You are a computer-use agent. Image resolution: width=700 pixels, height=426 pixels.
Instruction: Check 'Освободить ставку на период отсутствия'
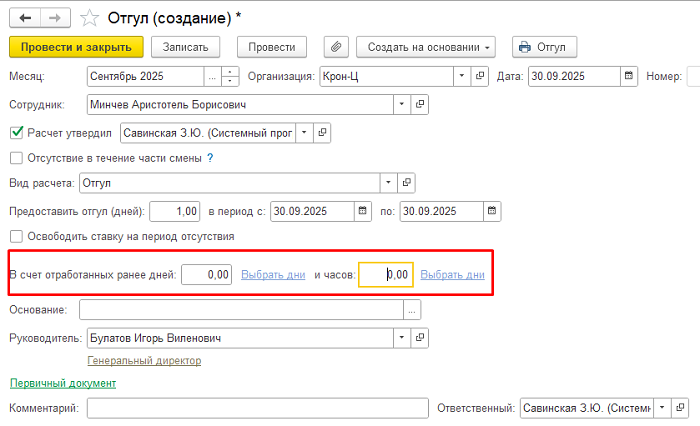(x=16, y=237)
